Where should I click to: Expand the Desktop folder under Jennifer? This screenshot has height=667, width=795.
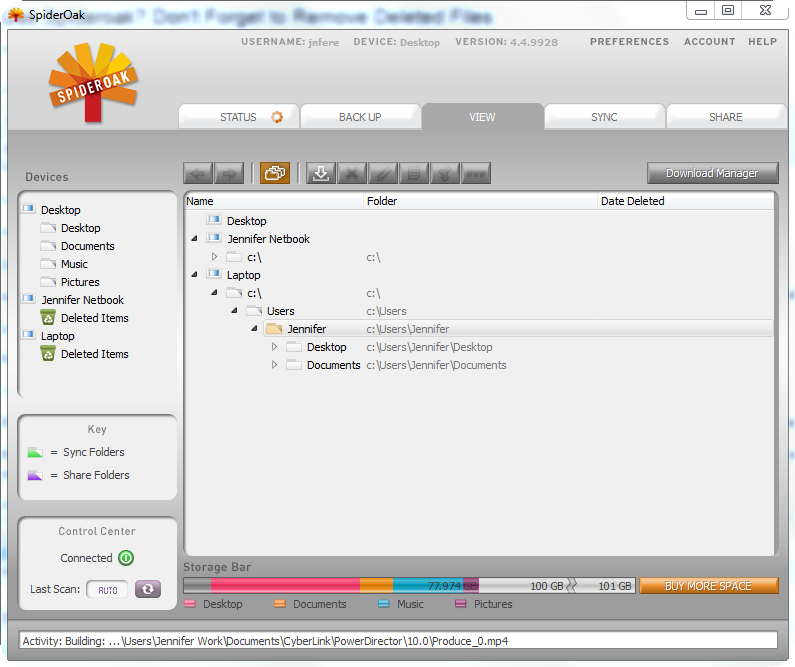(275, 347)
